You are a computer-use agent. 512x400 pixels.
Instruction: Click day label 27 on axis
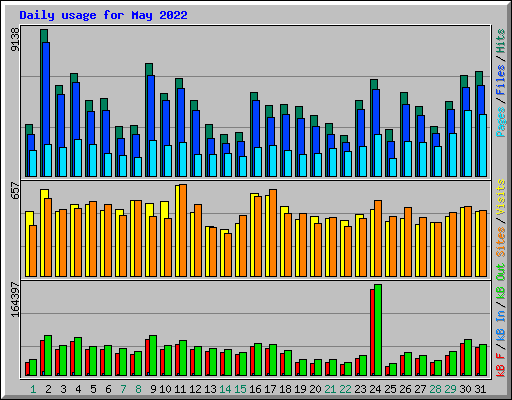click(x=420, y=389)
